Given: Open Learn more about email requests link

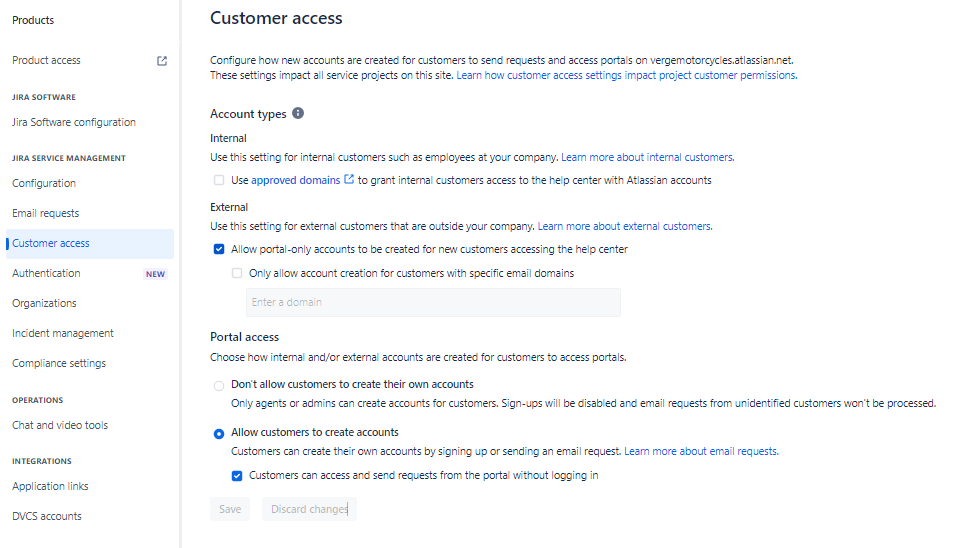Looking at the screenshot, I should click(x=700, y=452).
